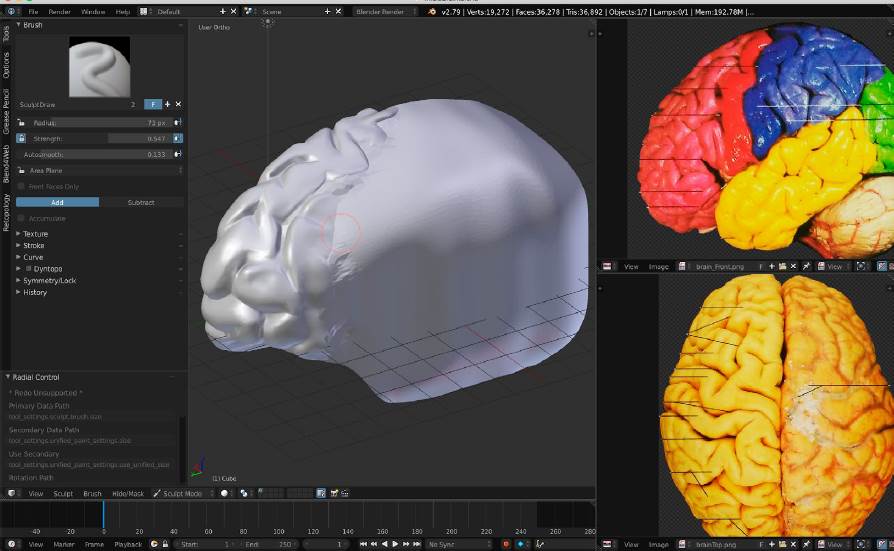Open the Area Plane dropdown

pos(99,170)
